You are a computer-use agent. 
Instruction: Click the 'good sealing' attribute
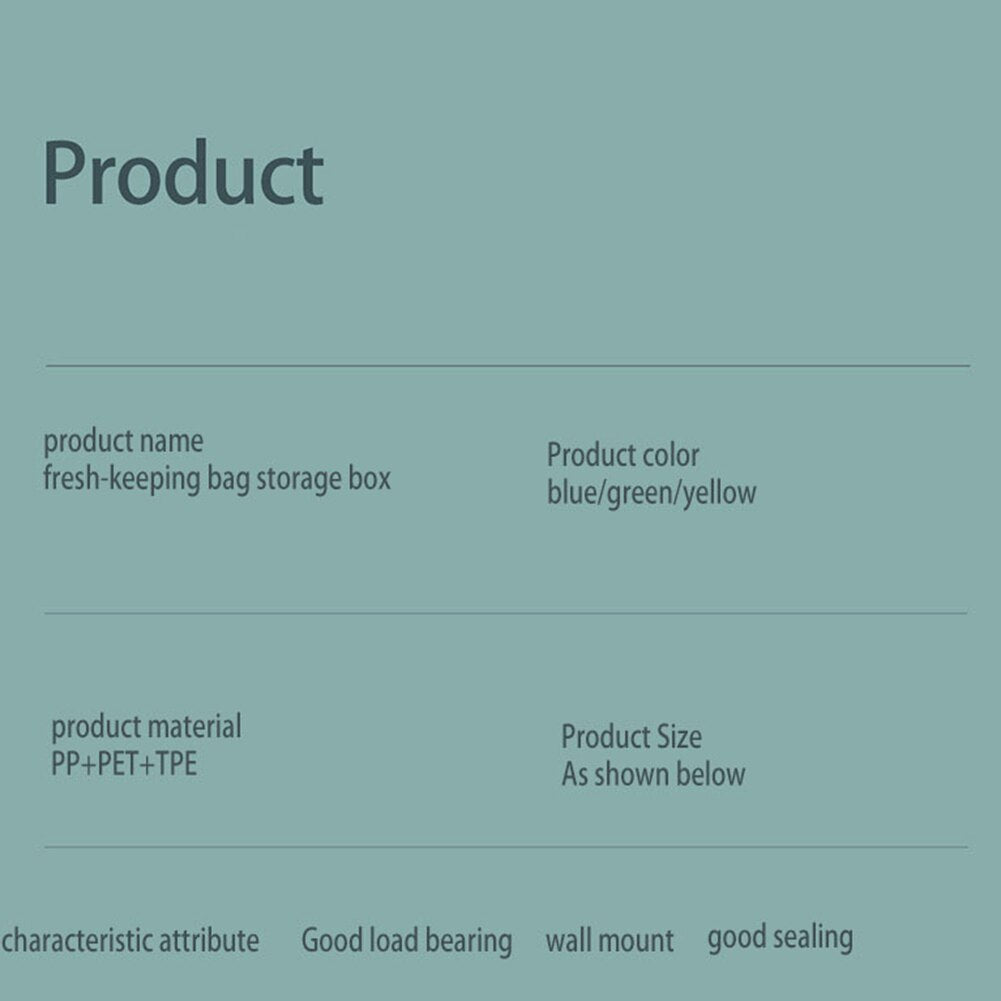pos(780,938)
